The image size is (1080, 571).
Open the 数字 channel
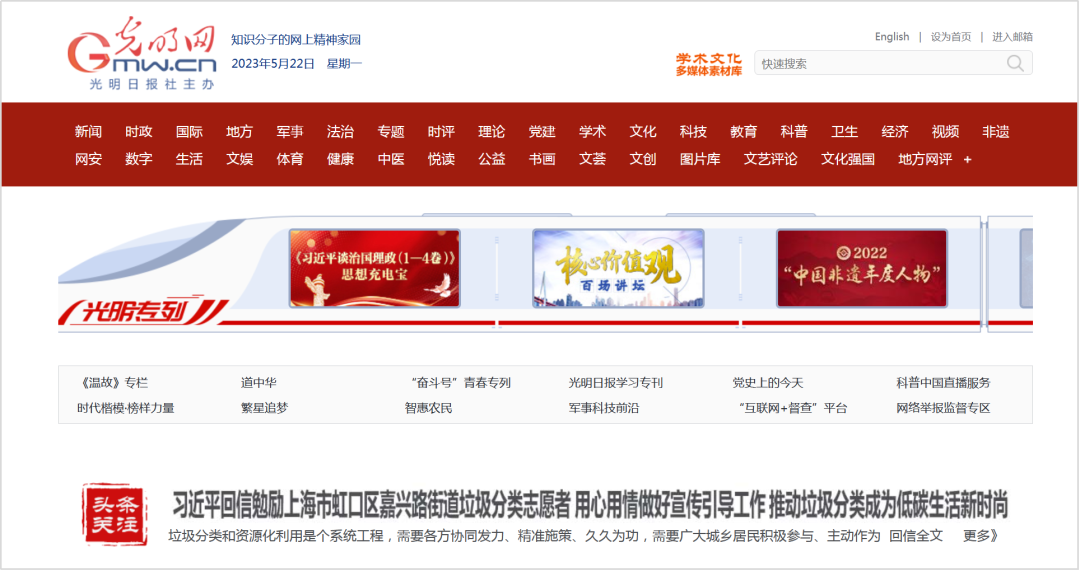[x=138, y=159]
